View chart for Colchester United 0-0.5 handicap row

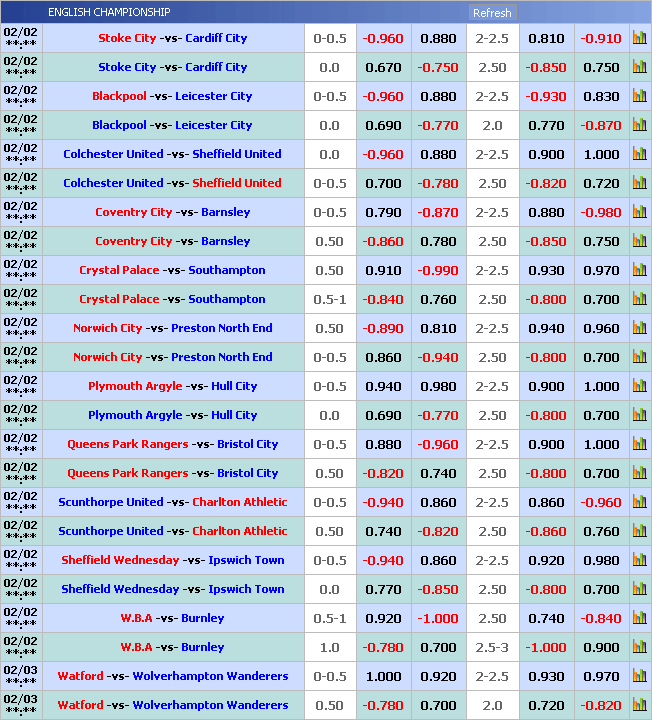(x=639, y=183)
